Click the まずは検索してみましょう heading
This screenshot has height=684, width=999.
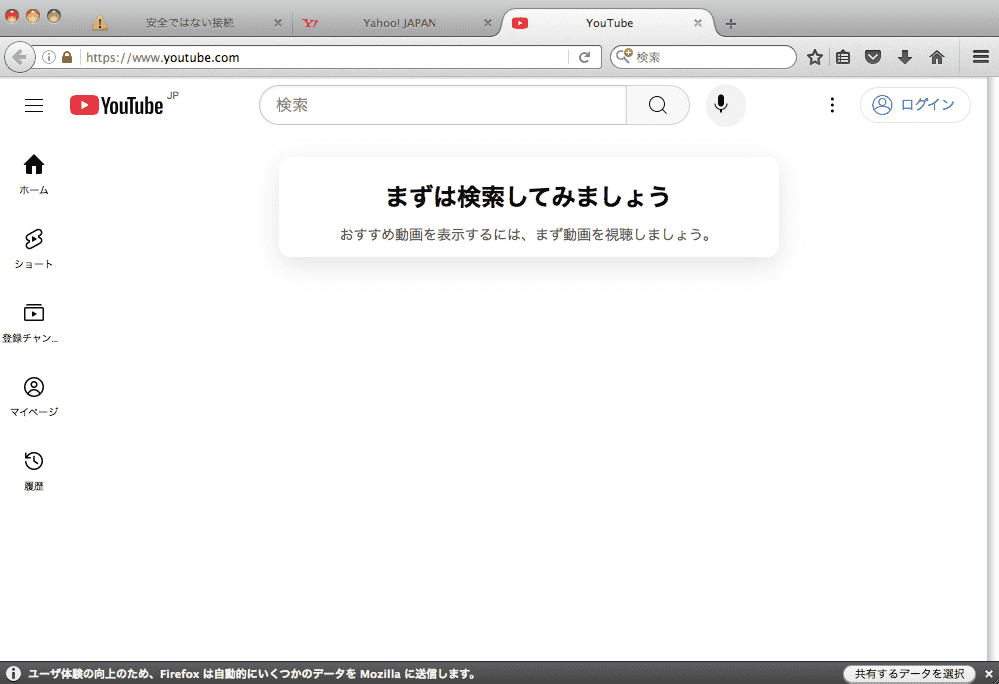[528, 196]
